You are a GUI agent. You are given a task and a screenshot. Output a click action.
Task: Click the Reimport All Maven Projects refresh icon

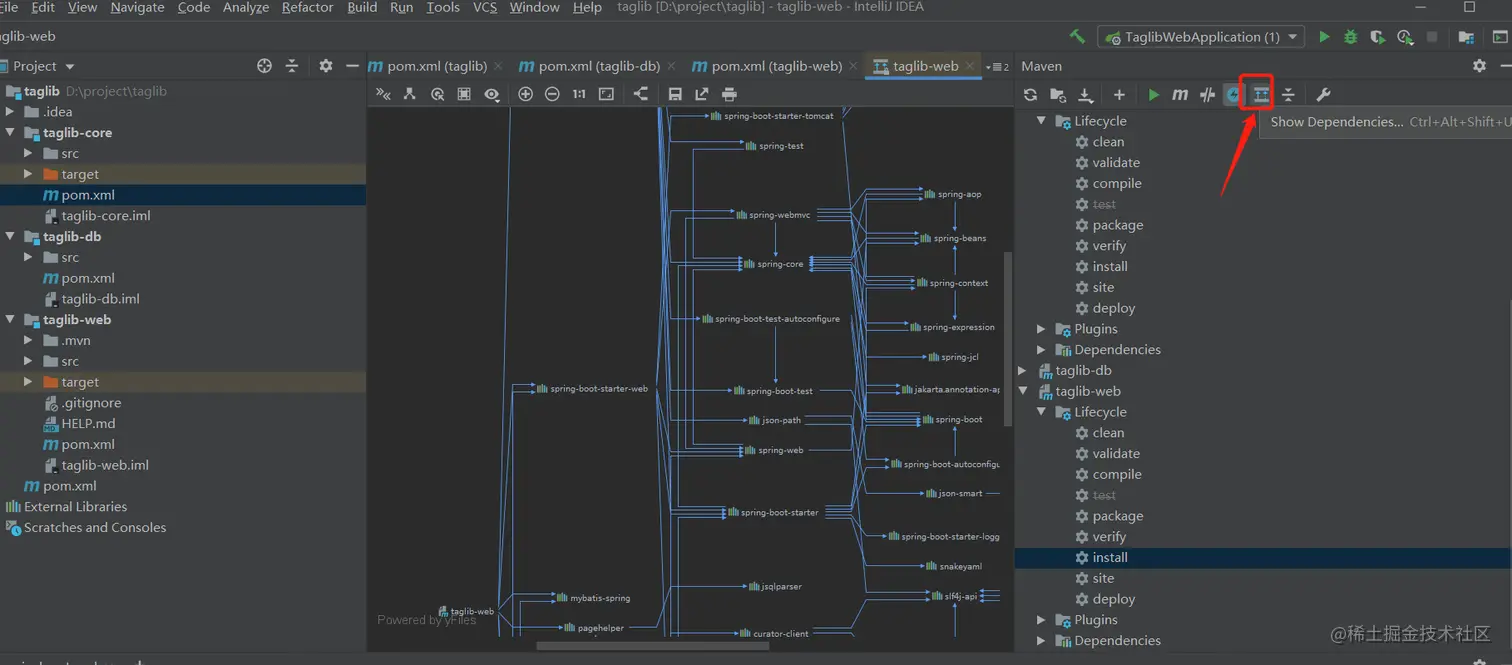point(1030,94)
